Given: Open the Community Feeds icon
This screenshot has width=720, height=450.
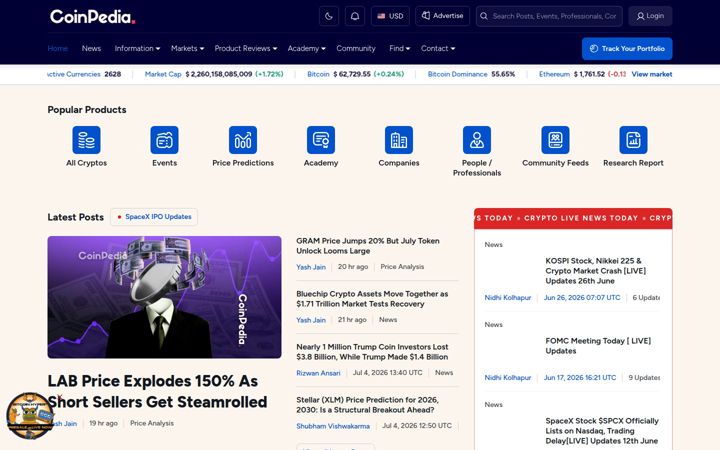Looking at the screenshot, I should click(555, 140).
